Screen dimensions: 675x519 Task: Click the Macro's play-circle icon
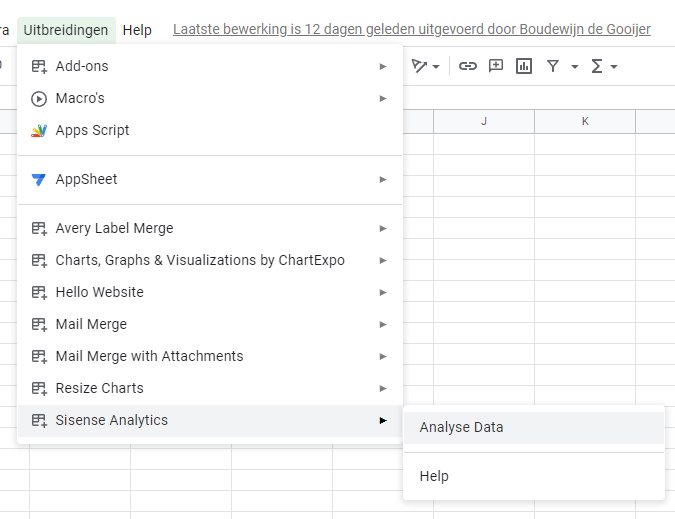(x=39, y=99)
